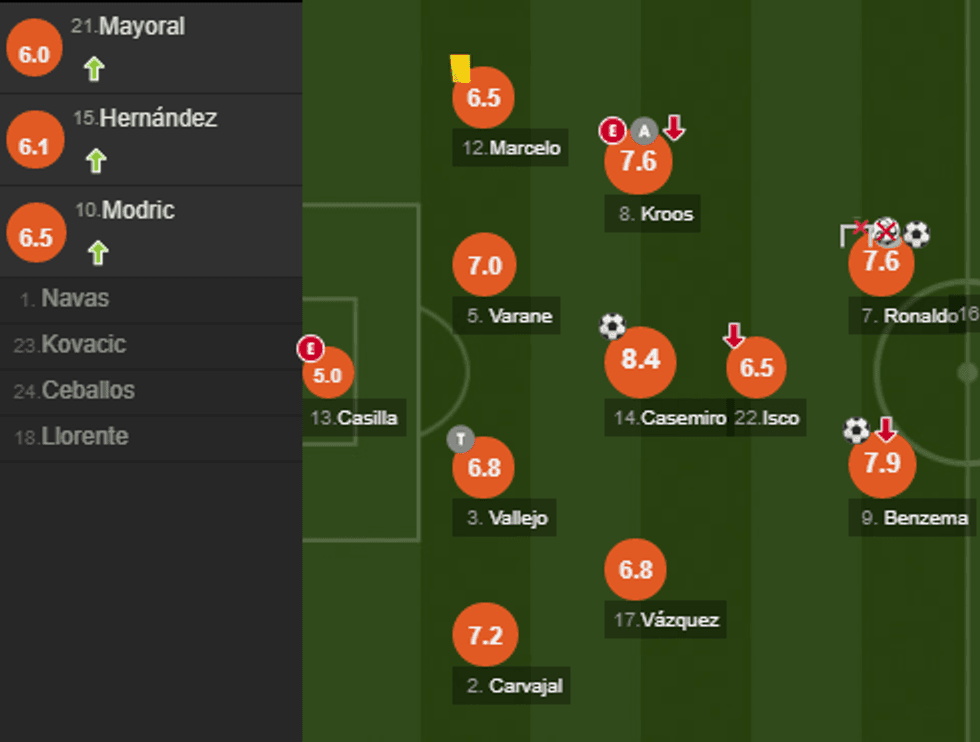Click the green up arrow under Modric

tap(97, 253)
